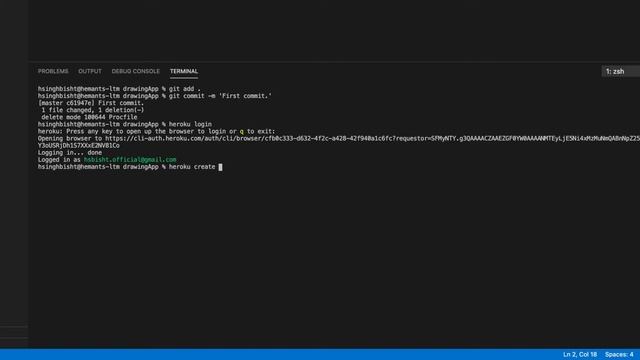640x360 pixels.
Task: Open the '1: zsh' terminal selector dropdown
Action: coord(620,71)
